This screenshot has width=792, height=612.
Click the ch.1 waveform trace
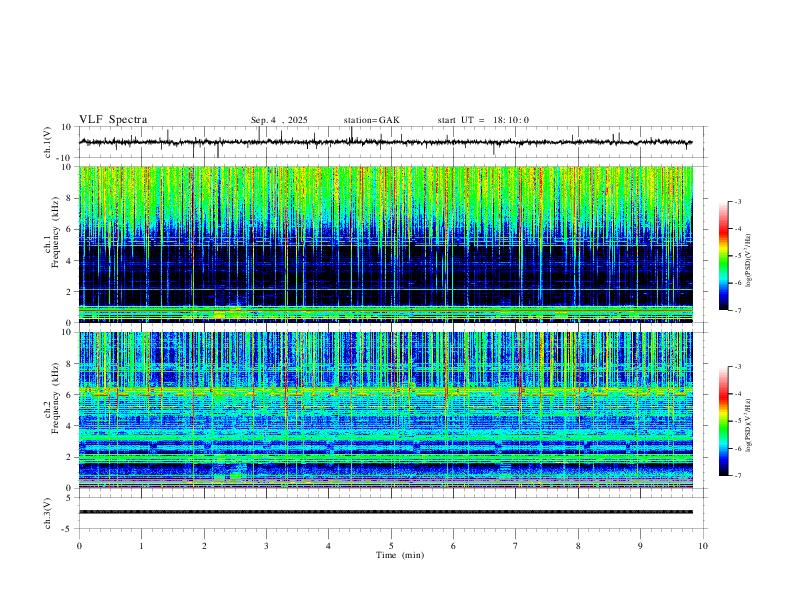point(385,142)
